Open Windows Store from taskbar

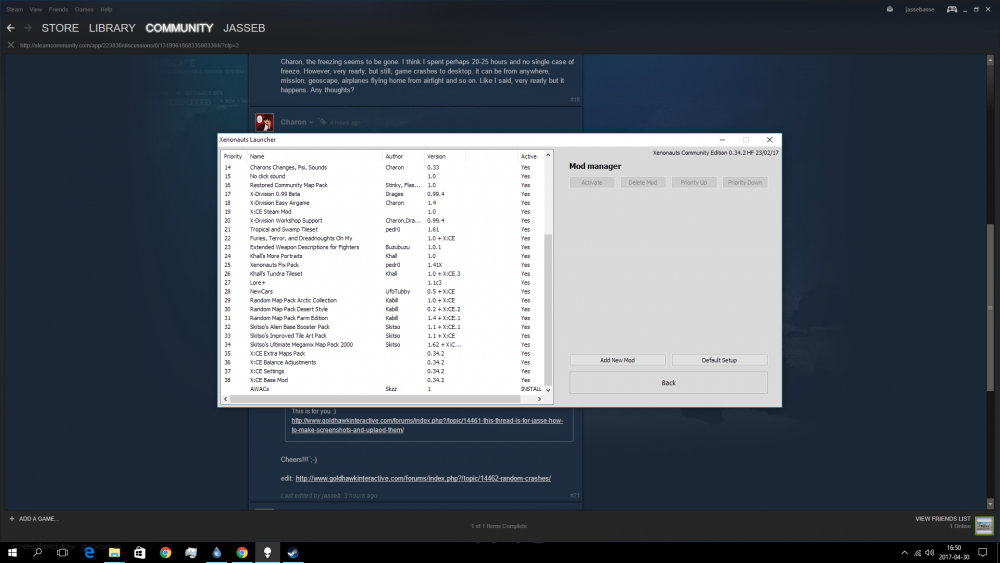(x=140, y=552)
